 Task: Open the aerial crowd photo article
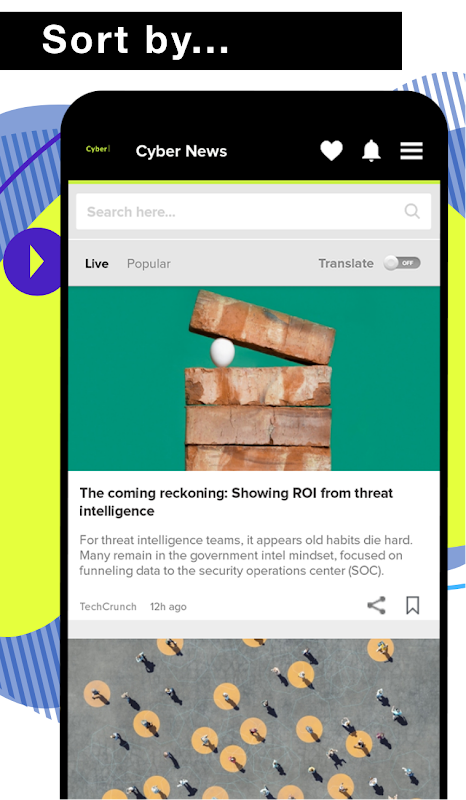point(254,718)
